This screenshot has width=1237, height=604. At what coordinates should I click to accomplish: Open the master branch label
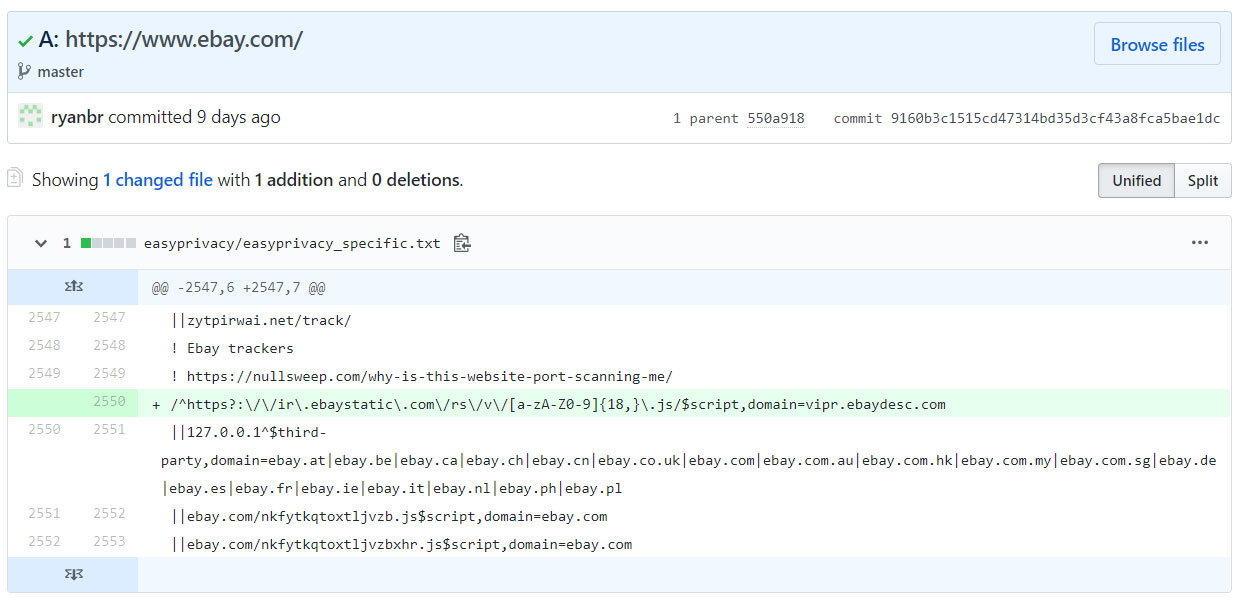tap(61, 71)
